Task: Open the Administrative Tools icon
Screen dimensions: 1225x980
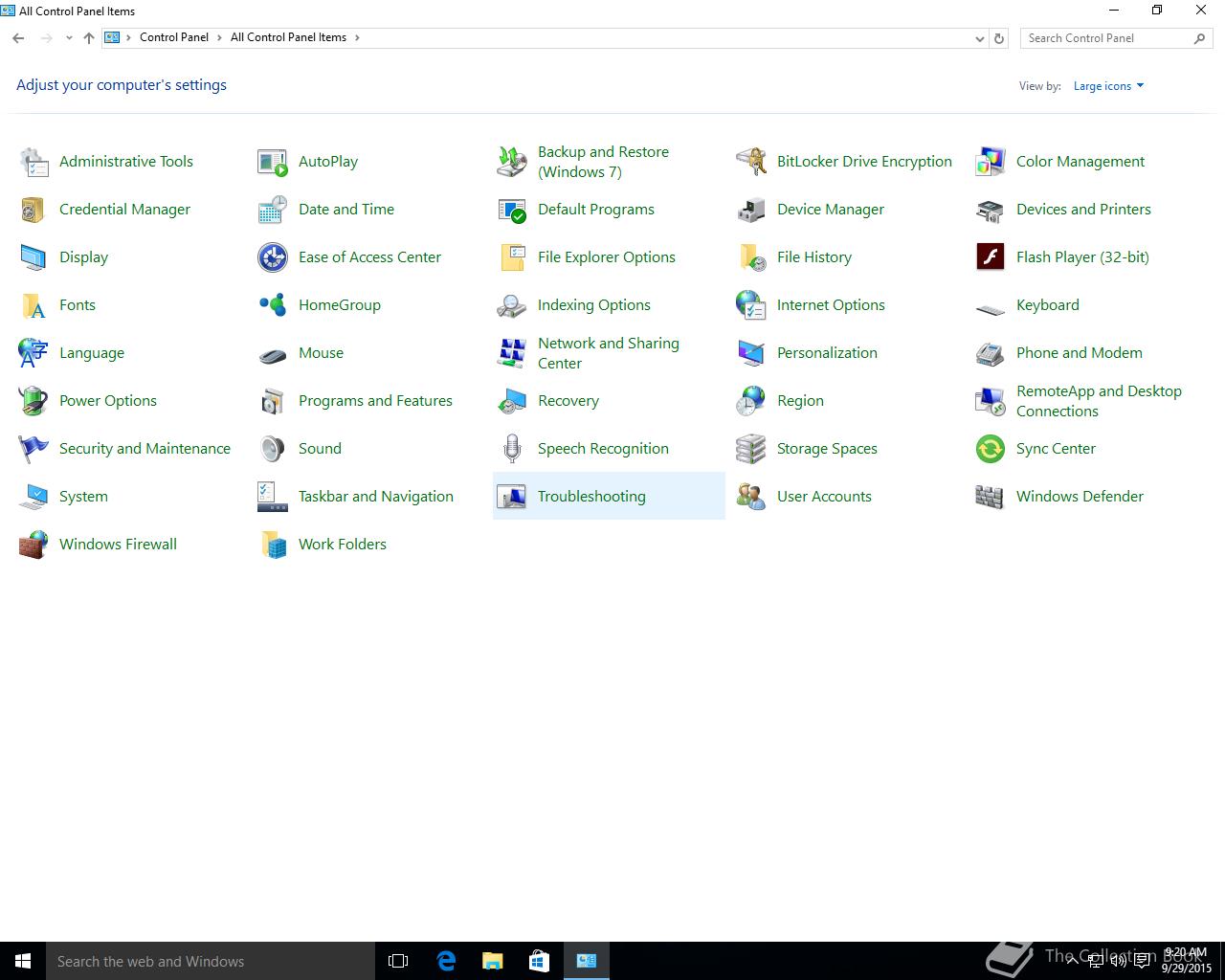Action: [33, 162]
